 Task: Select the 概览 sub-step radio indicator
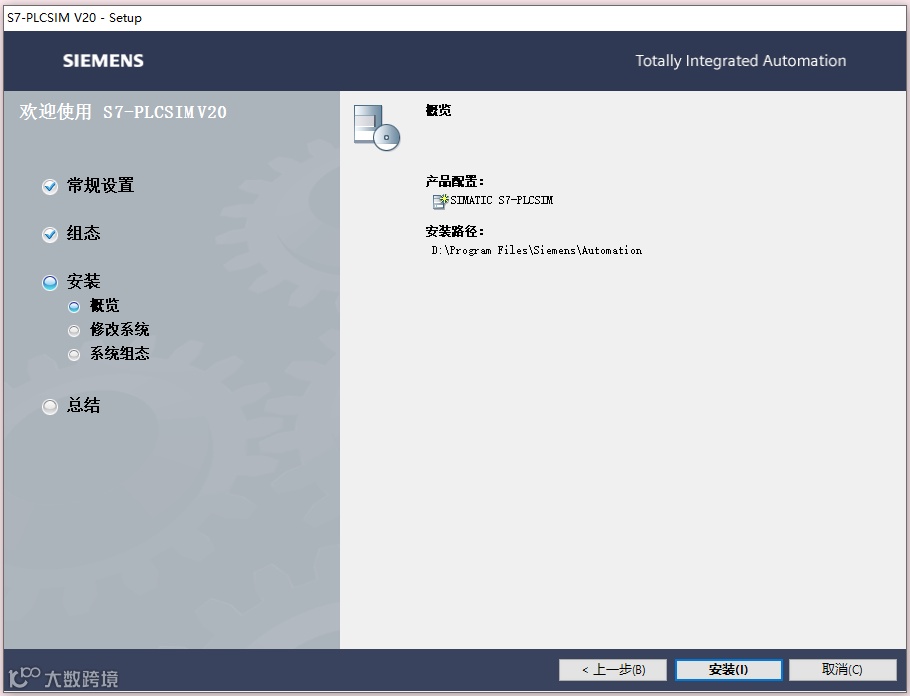[74, 306]
